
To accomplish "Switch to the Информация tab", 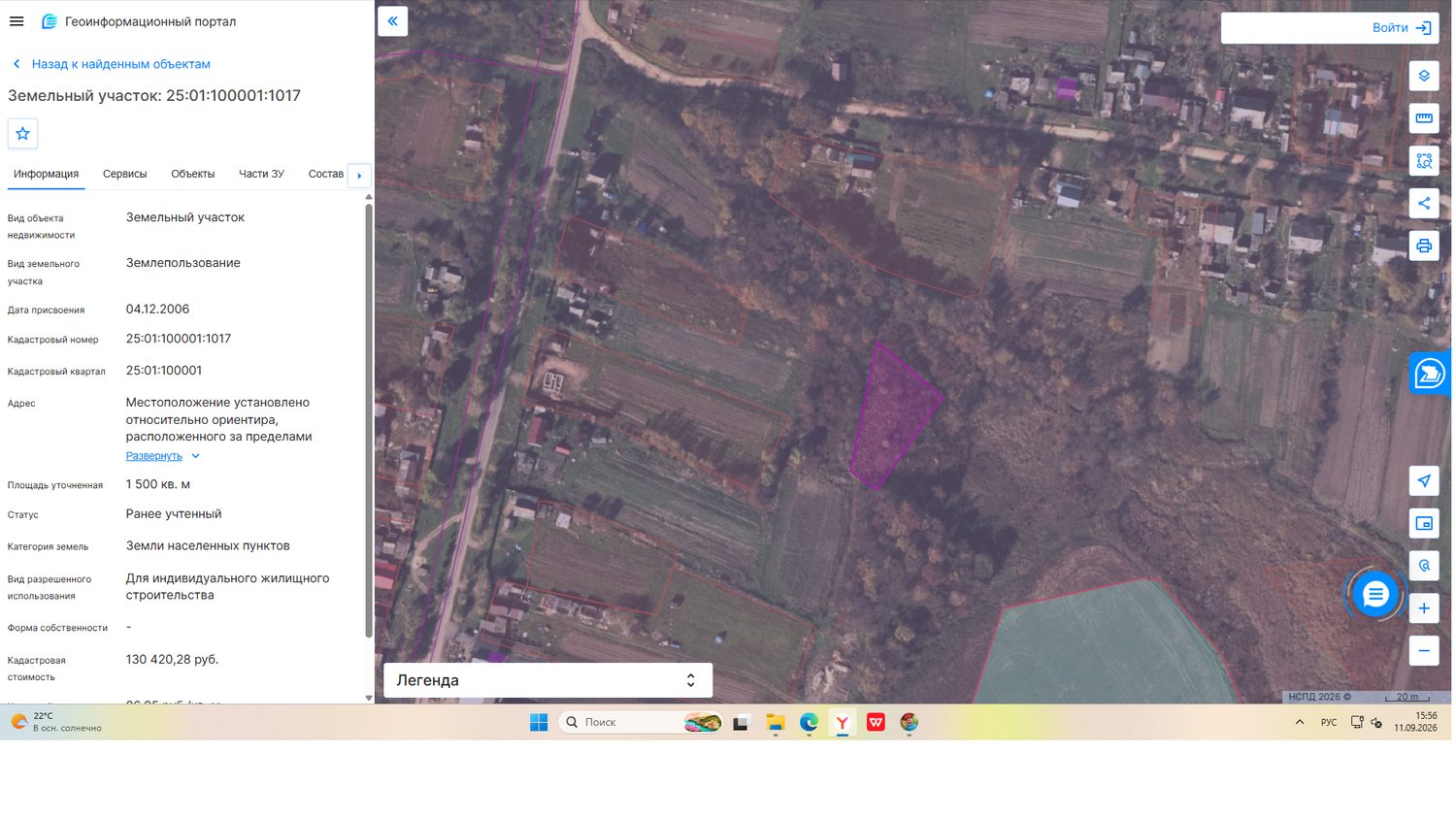I will pyautogui.click(x=46, y=174).
